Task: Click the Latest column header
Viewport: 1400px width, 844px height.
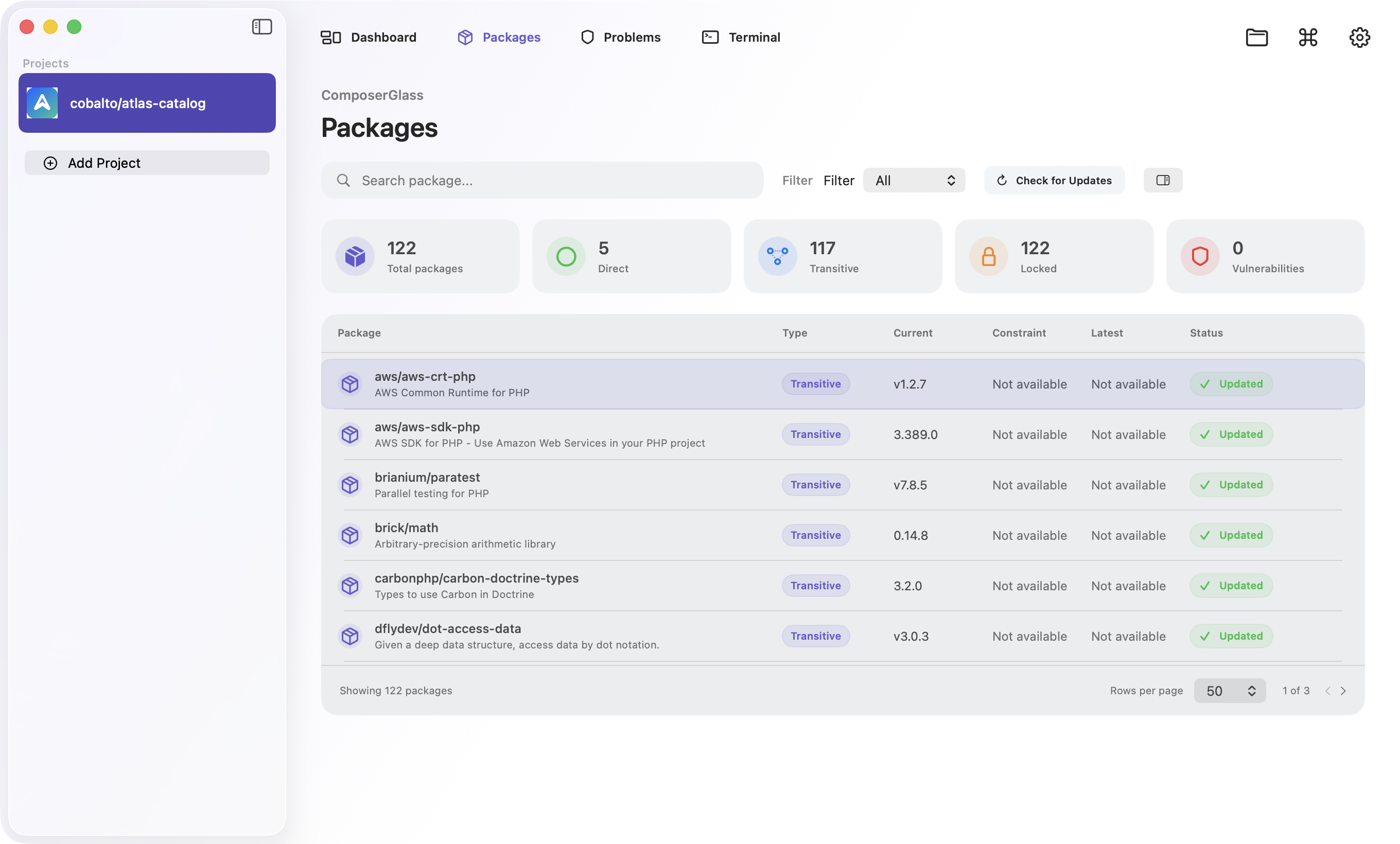Action: pos(1106,333)
